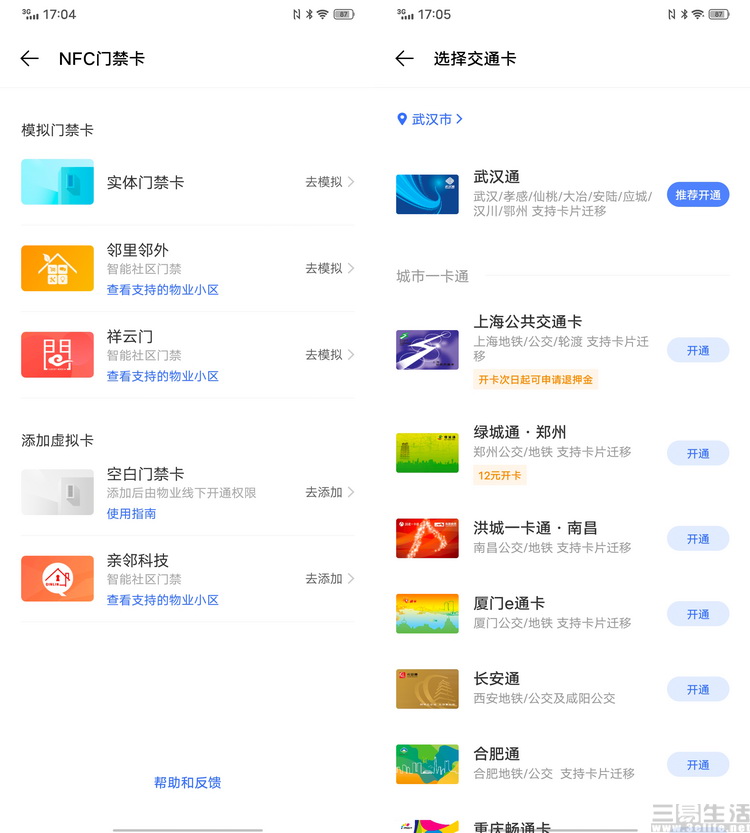Tap the 上海公共交通卡 purple card image

point(427,350)
